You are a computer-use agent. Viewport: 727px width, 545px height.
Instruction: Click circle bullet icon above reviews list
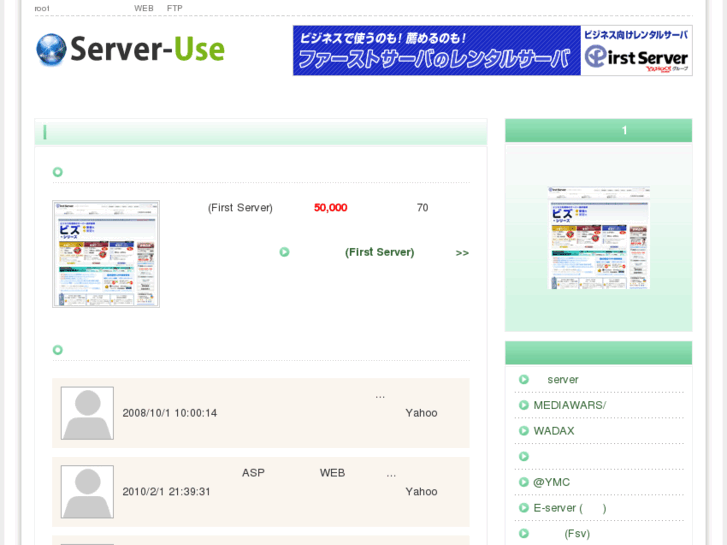point(57,350)
